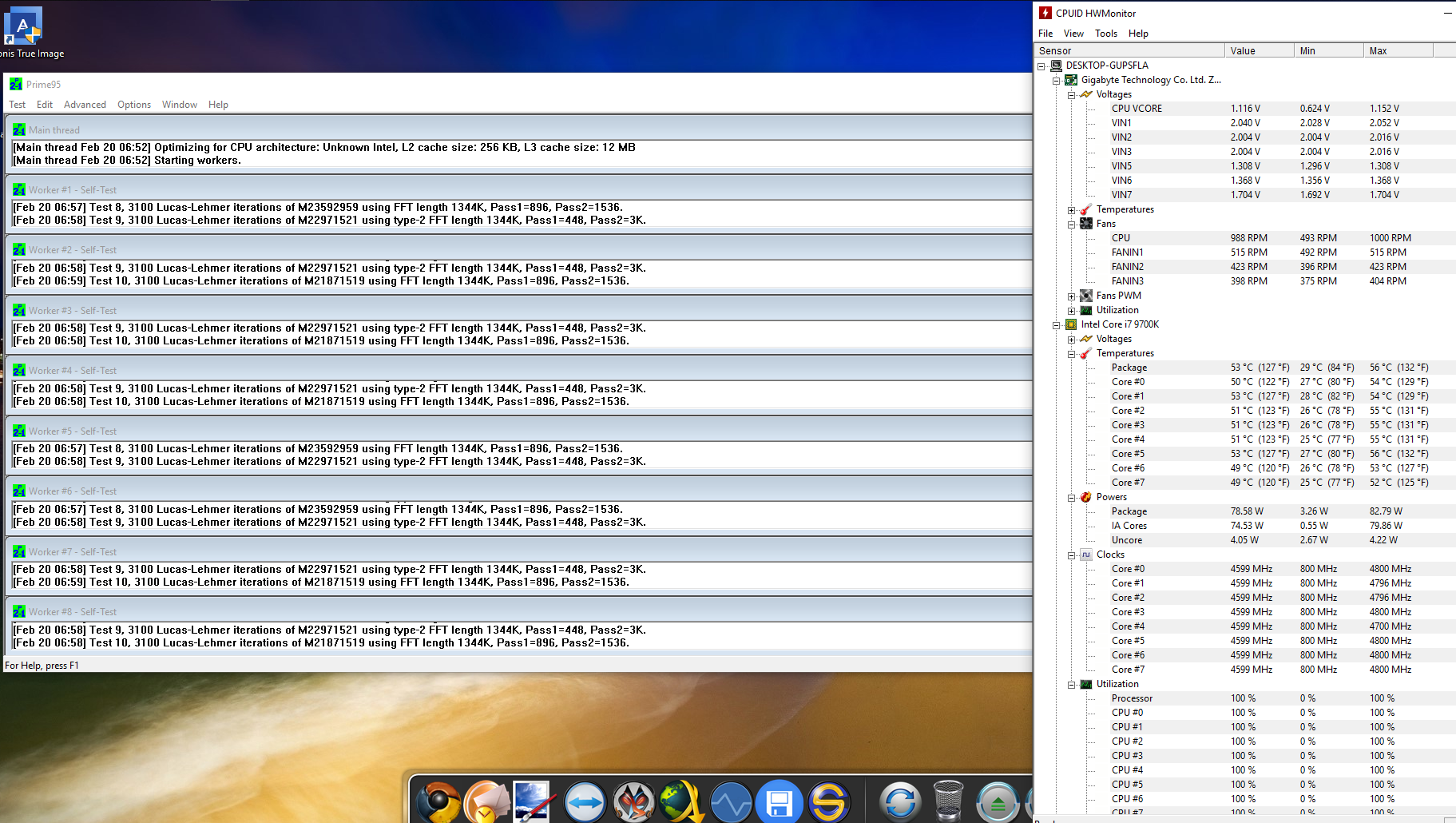1456x823 pixels.
Task: Open the Help menu in Prime95
Action: [x=218, y=105]
